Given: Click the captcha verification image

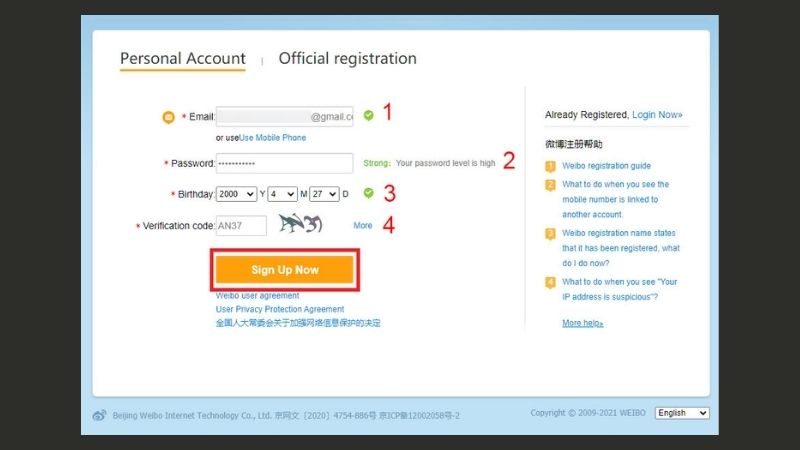Looking at the screenshot, I should click(x=301, y=223).
